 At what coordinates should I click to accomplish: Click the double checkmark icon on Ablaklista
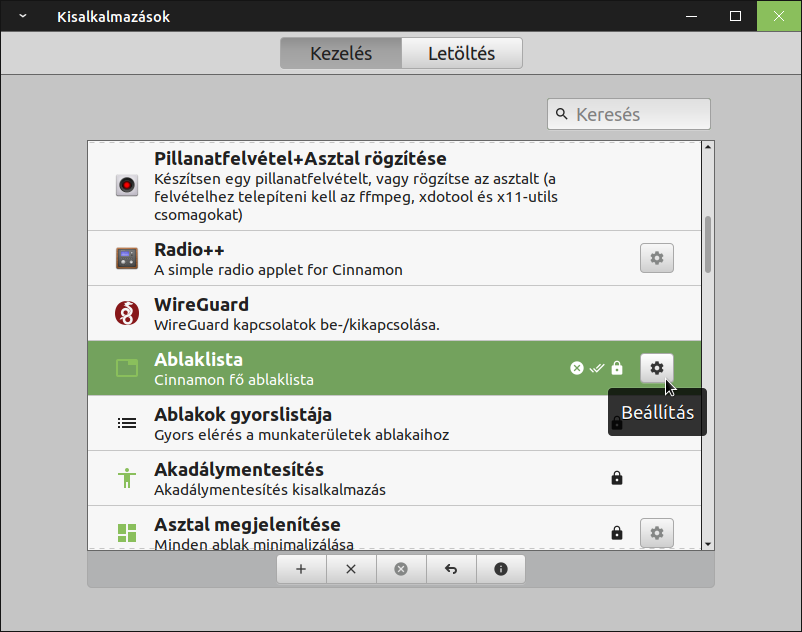coord(597,368)
